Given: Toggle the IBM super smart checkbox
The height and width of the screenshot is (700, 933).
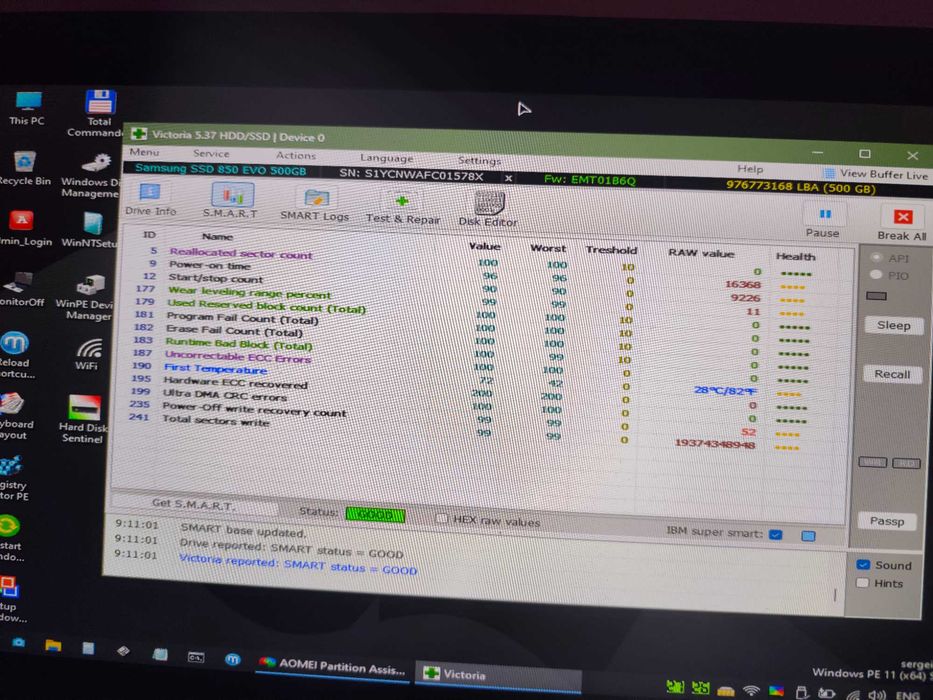Looking at the screenshot, I should [x=775, y=535].
